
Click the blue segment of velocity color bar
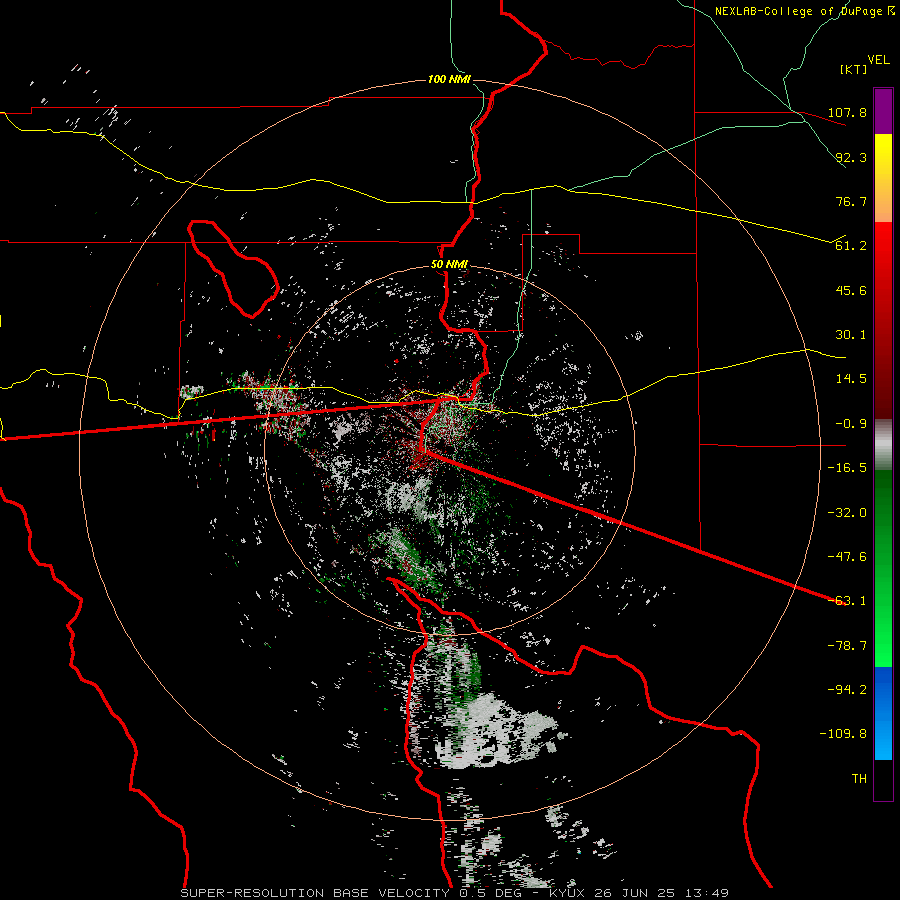(x=883, y=713)
